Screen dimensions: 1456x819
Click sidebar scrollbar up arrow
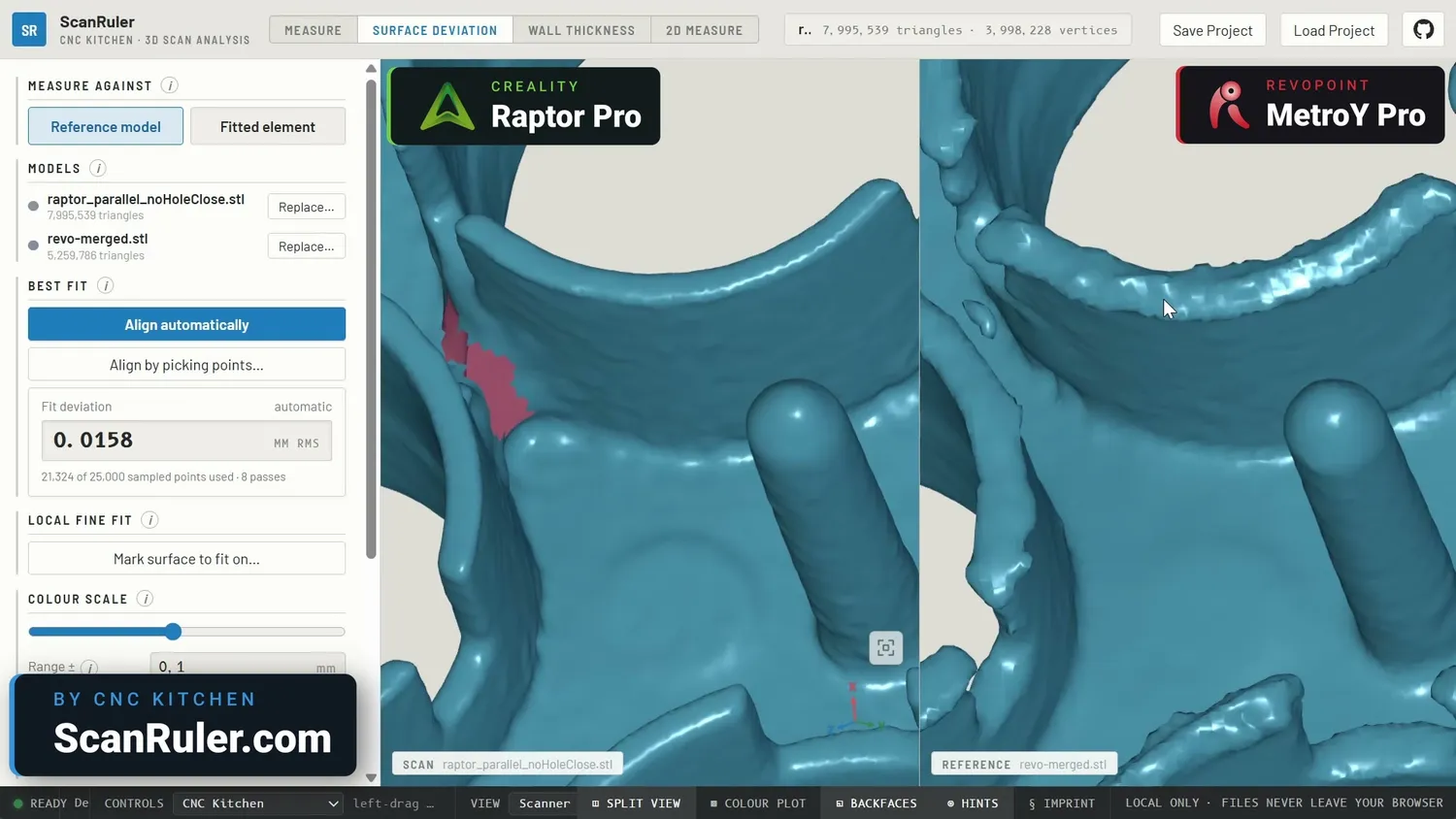point(371,68)
